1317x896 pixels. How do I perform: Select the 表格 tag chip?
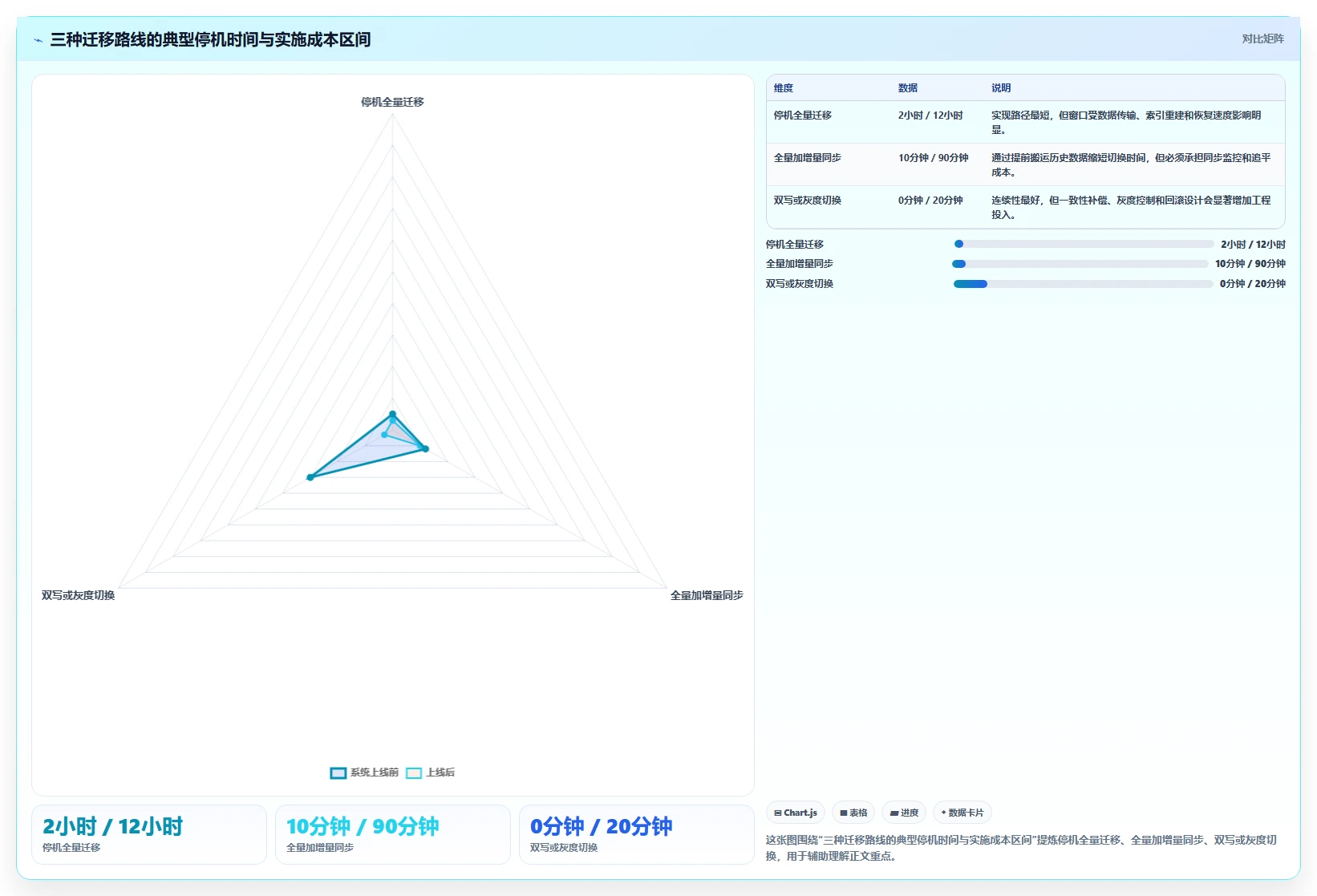(x=853, y=813)
